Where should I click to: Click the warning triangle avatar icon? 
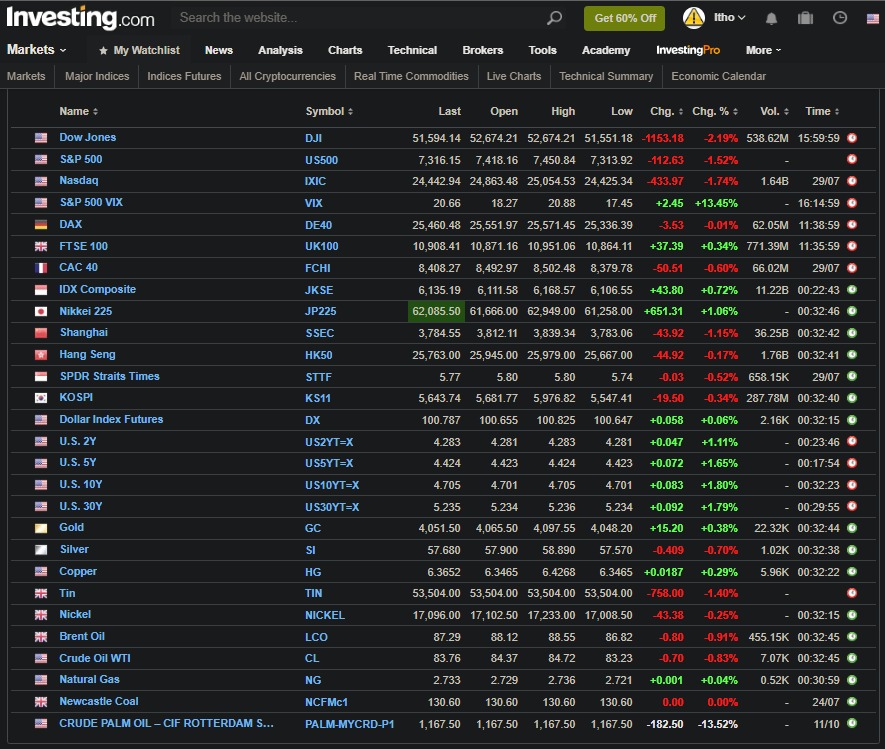coord(694,18)
